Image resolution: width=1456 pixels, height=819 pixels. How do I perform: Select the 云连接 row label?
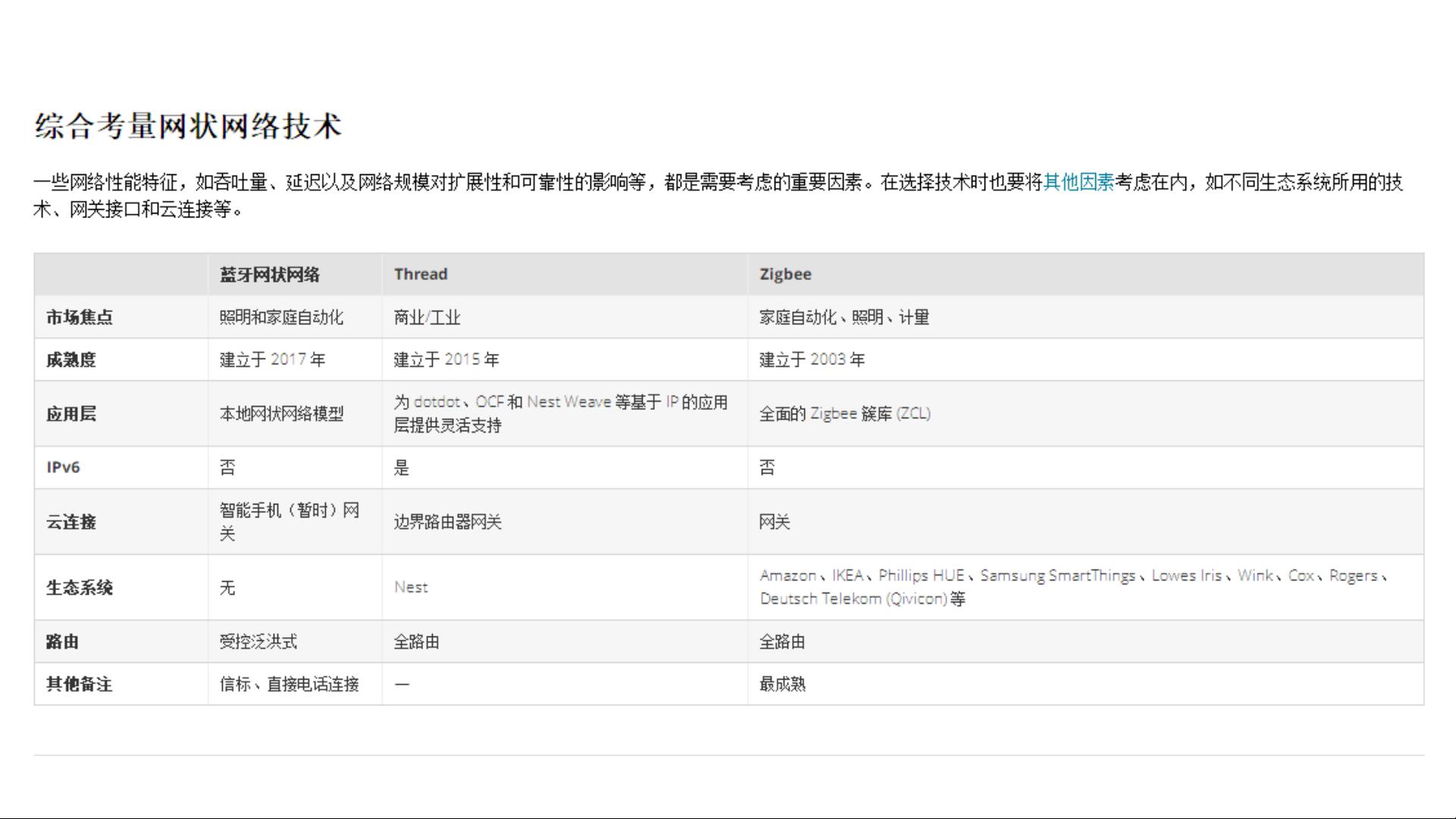[x=71, y=522]
